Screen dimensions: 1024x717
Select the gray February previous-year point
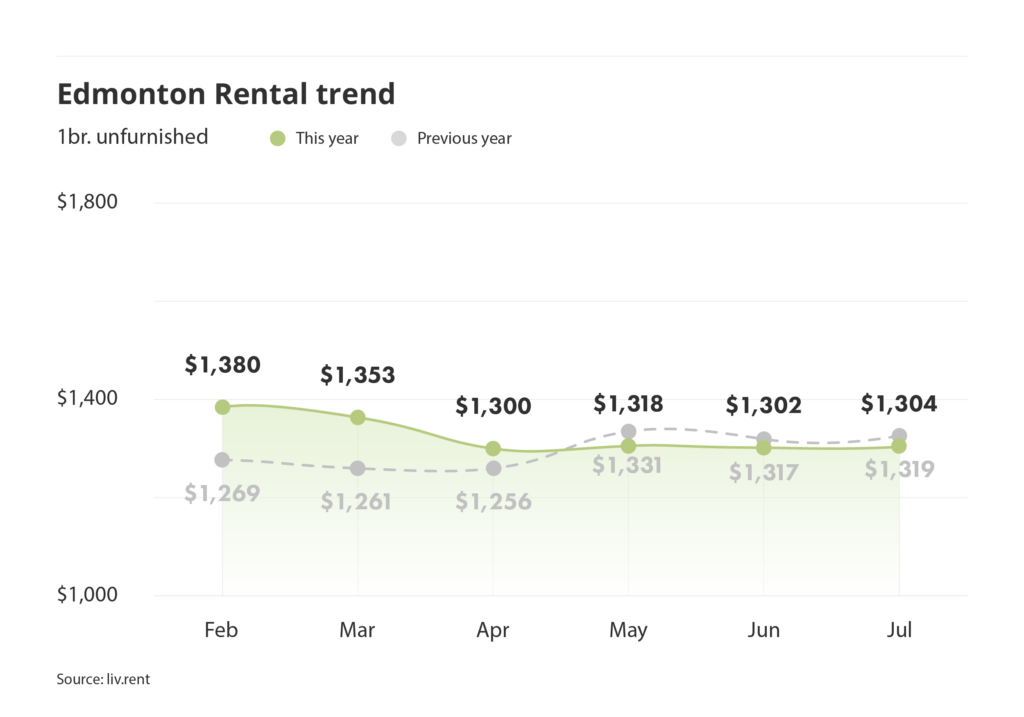point(222,460)
